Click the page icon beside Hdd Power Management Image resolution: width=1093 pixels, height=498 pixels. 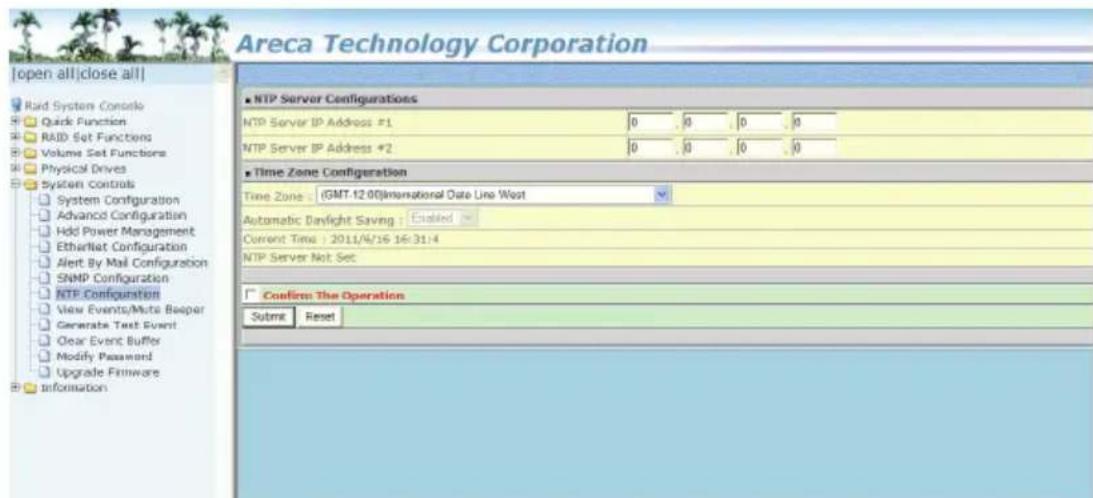(x=45, y=231)
